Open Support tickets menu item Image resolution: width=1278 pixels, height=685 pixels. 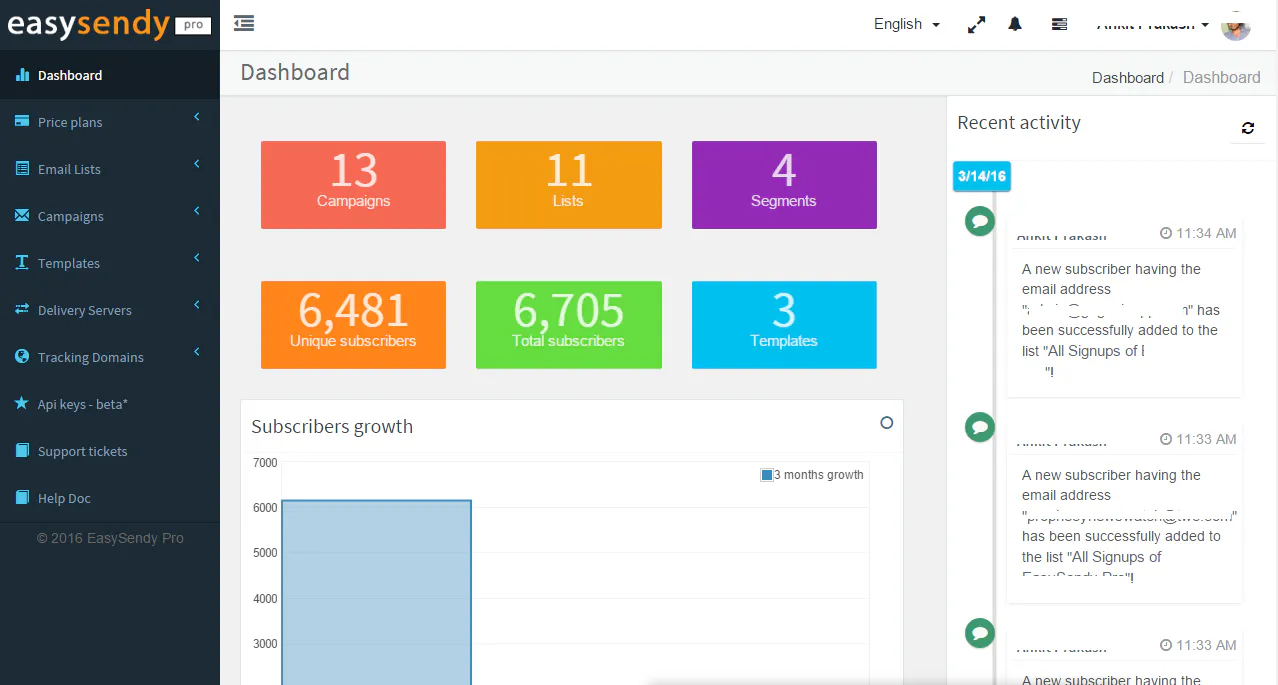click(110, 451)
